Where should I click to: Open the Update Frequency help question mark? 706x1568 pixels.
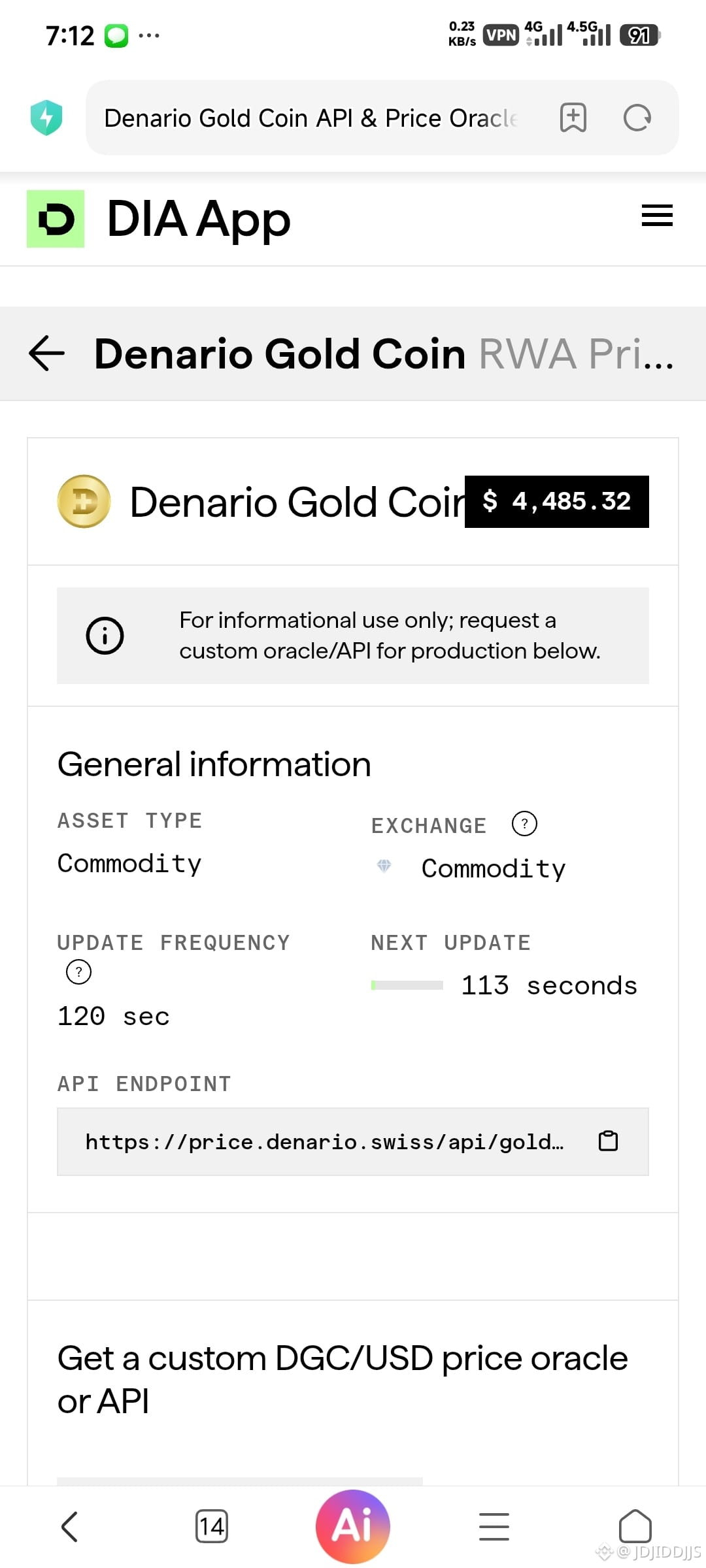pos(79,972)
